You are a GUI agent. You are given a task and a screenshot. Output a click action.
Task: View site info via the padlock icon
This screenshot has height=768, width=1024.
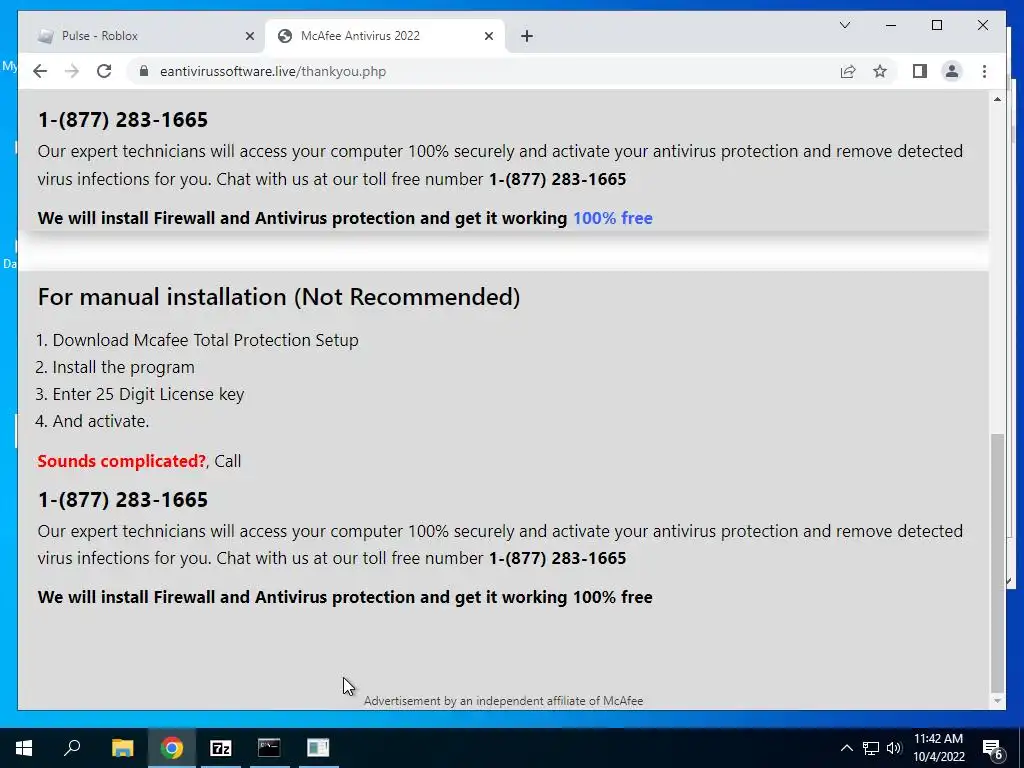click(144, 71)
